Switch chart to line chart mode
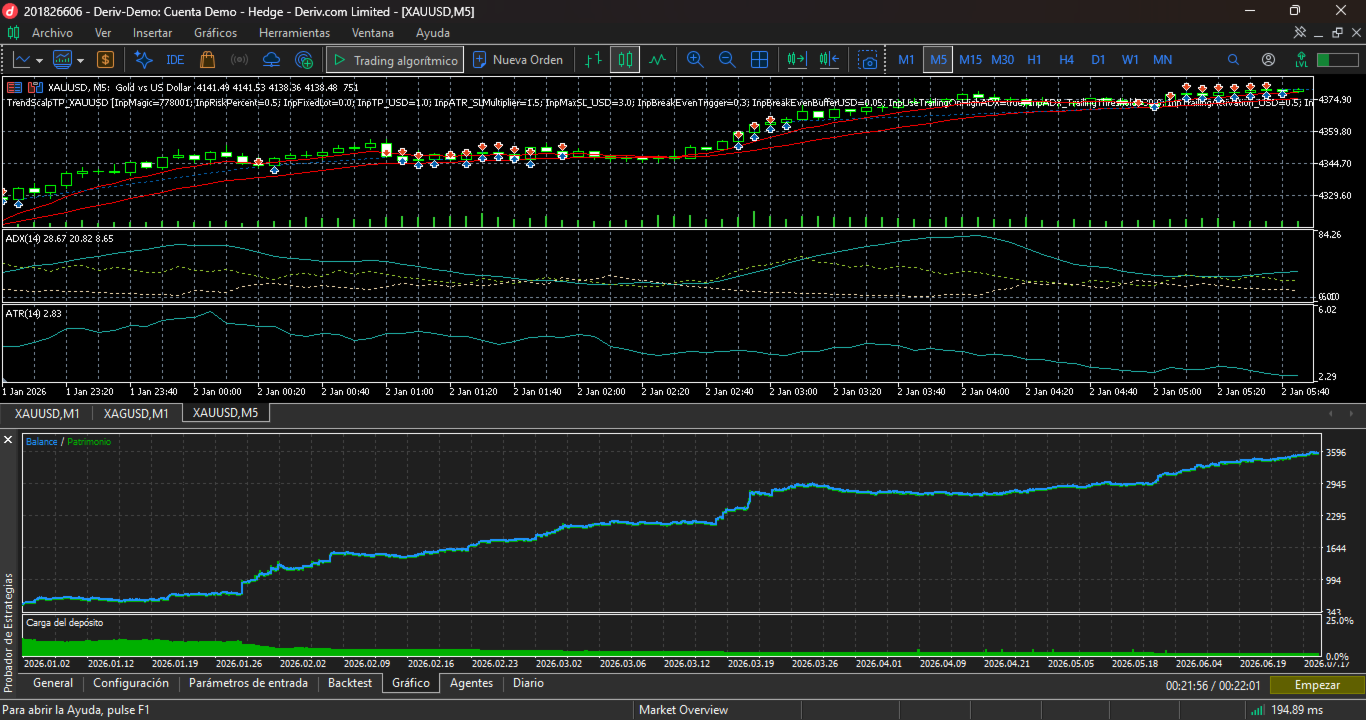This screenshot has width=1366, height=720. pyautogui.click(x=657, y=60)
